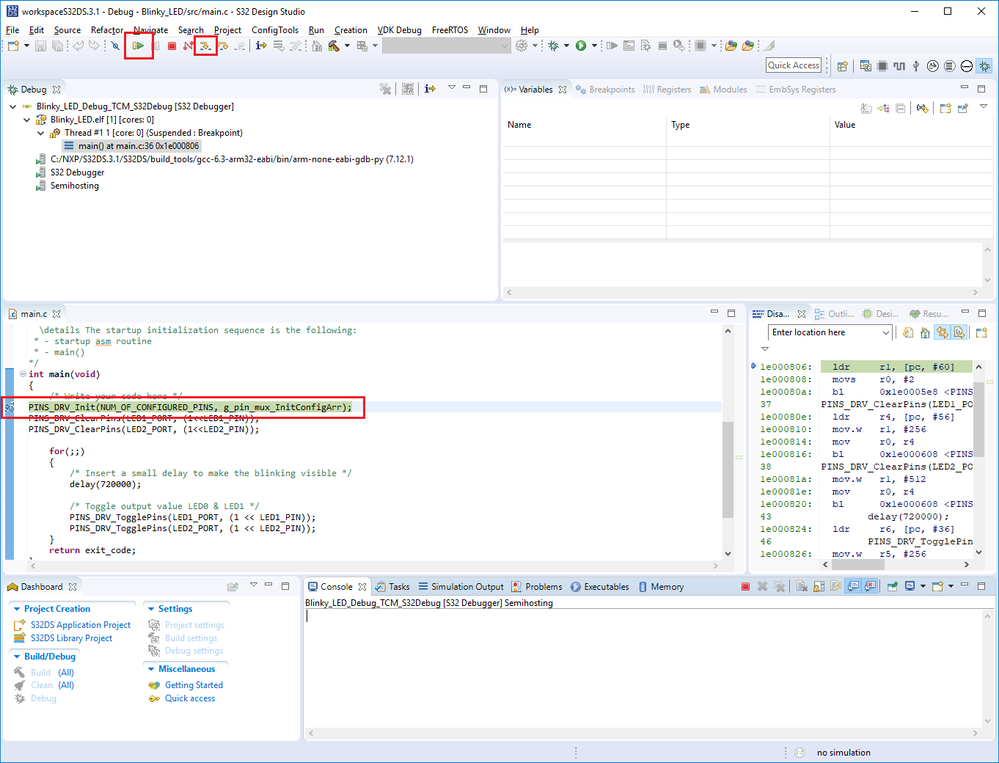The width and height of the screenshot is (999, 763).
Task: Toggle Show Source in Disassembly view
Action: point(959,332)
